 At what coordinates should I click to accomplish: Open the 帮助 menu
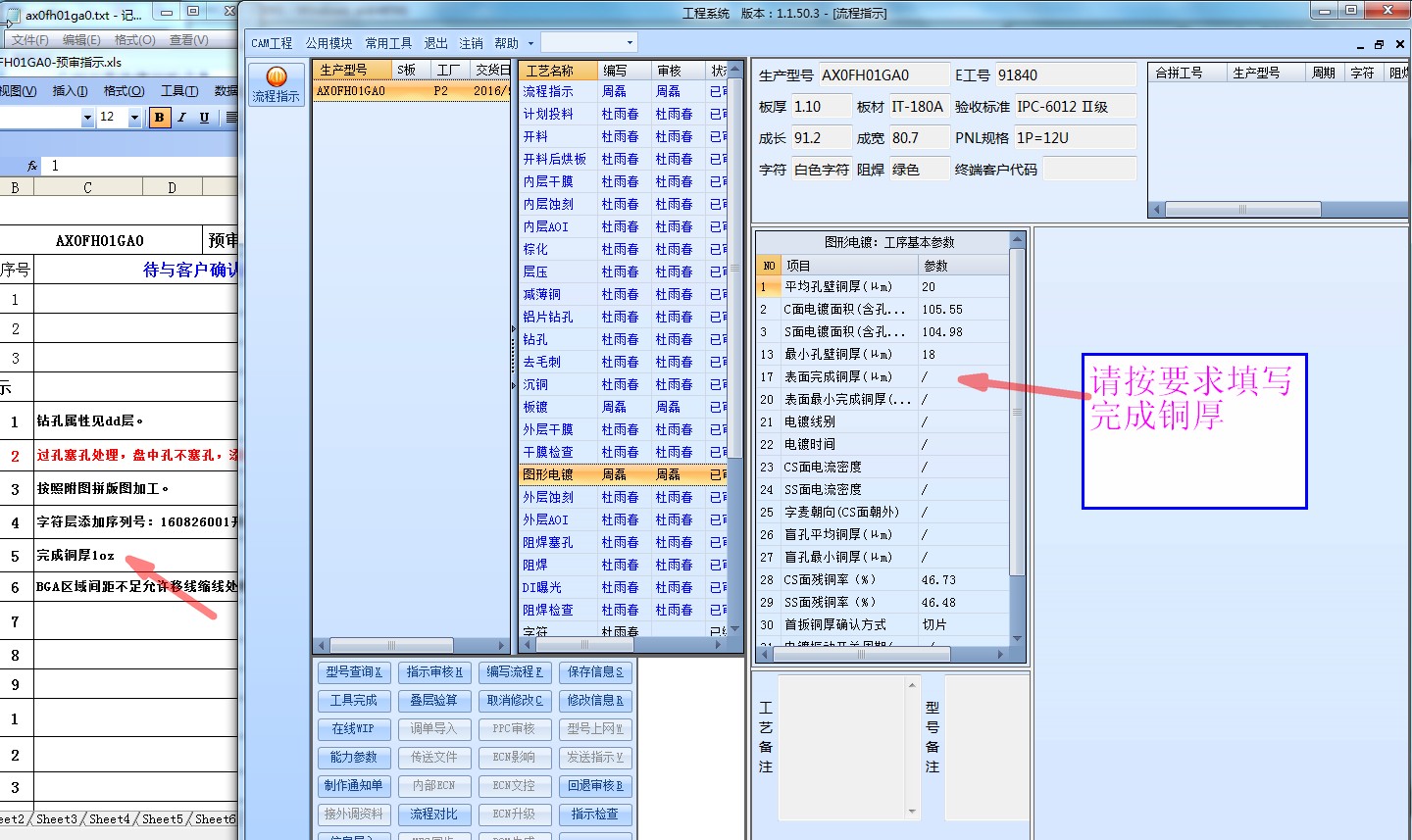506,43
